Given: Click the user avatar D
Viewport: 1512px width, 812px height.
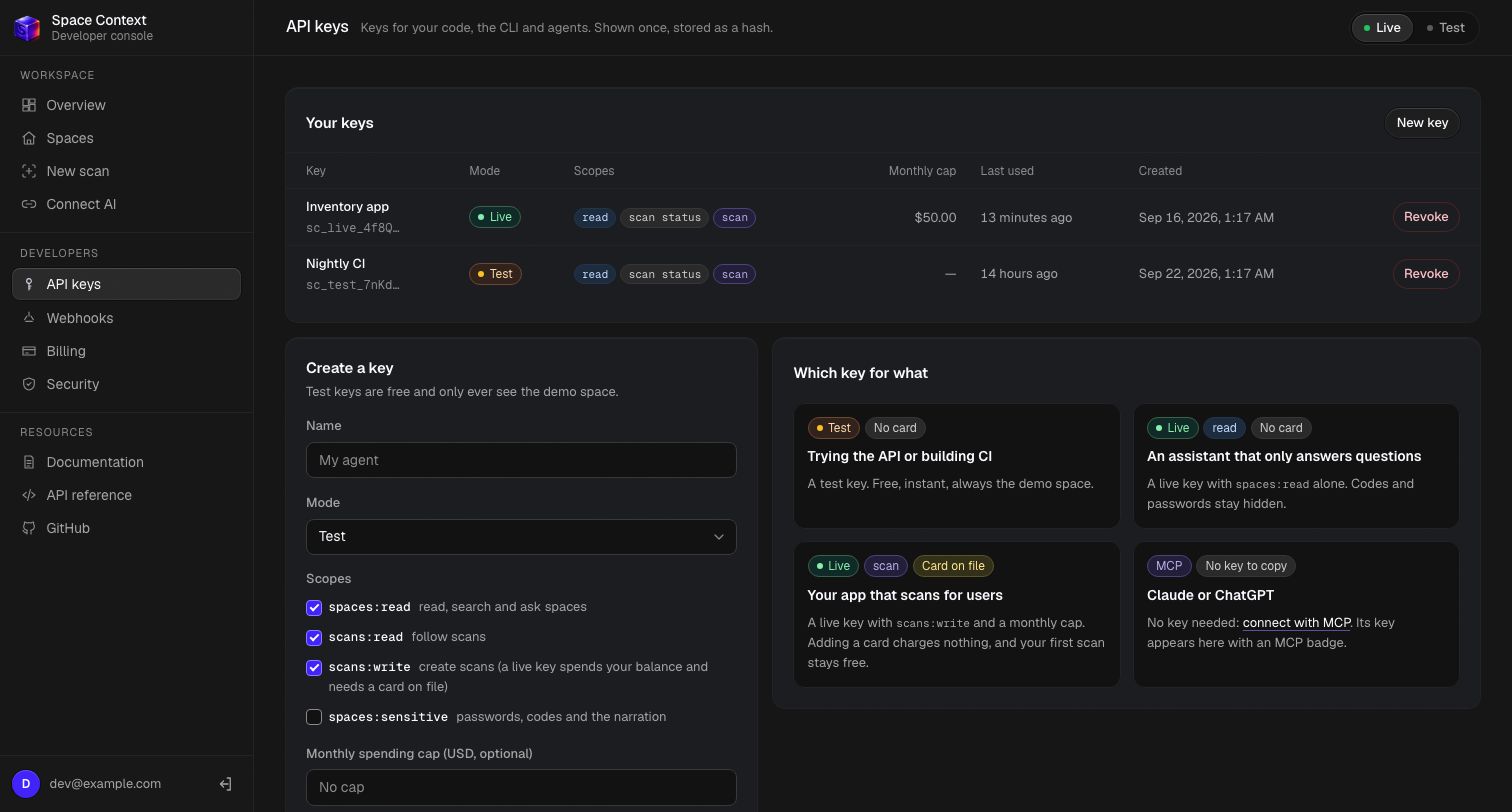Looking at the screenshot, I should point(26,784).
